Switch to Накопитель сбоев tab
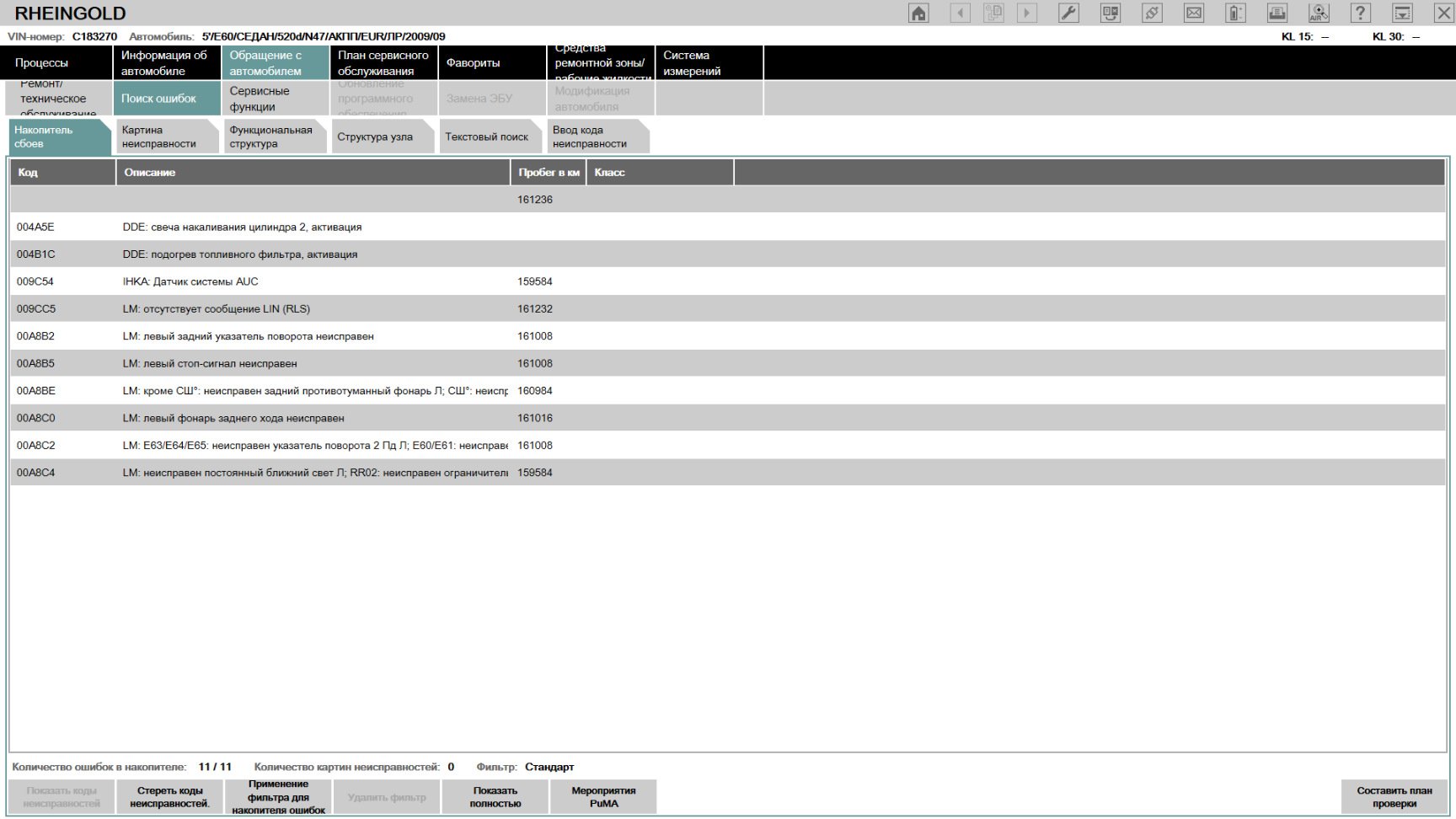Viewport: 1456px width, 819px height. (60, 136)
